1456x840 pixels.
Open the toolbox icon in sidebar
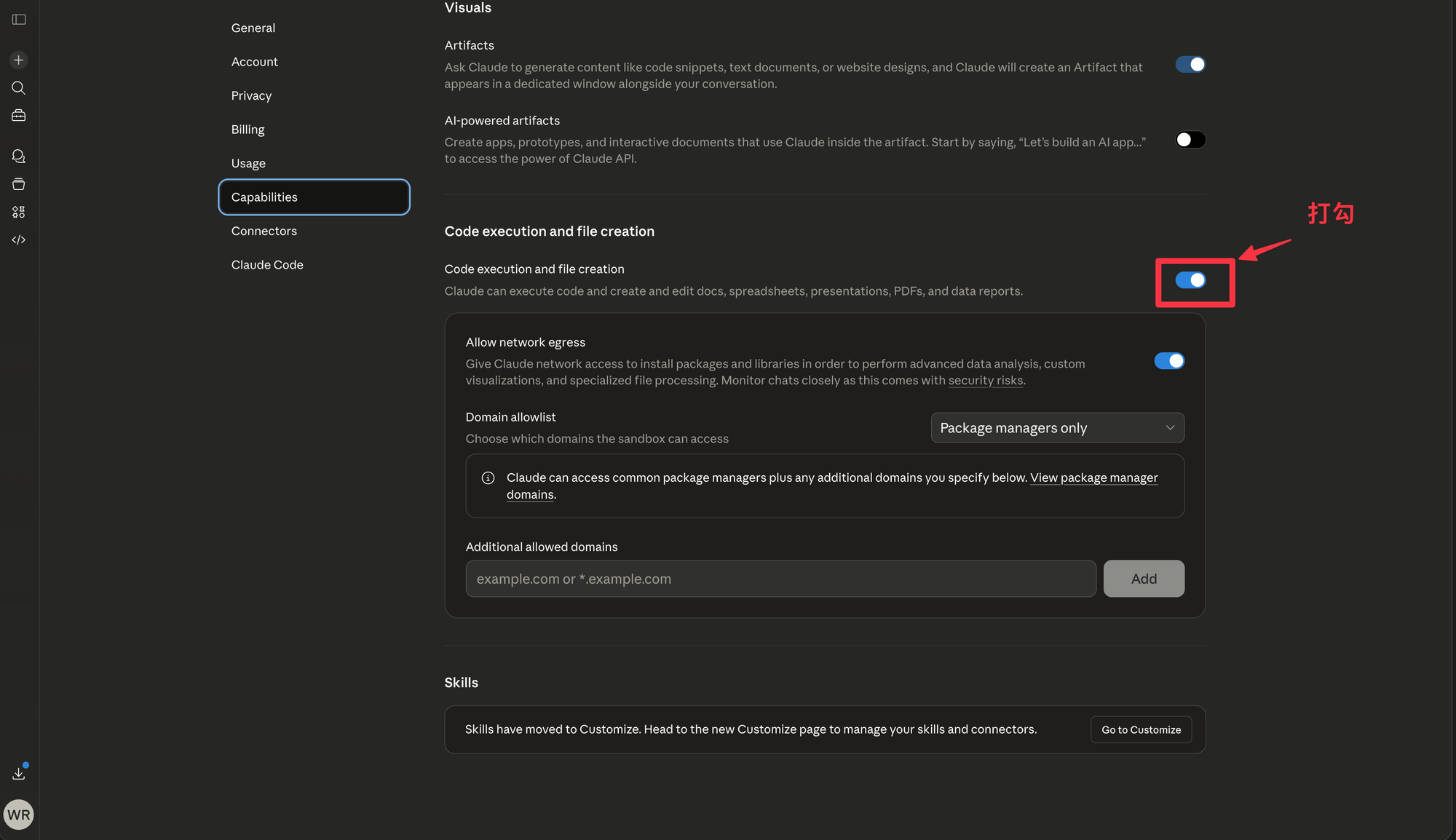tap(19, 116)
